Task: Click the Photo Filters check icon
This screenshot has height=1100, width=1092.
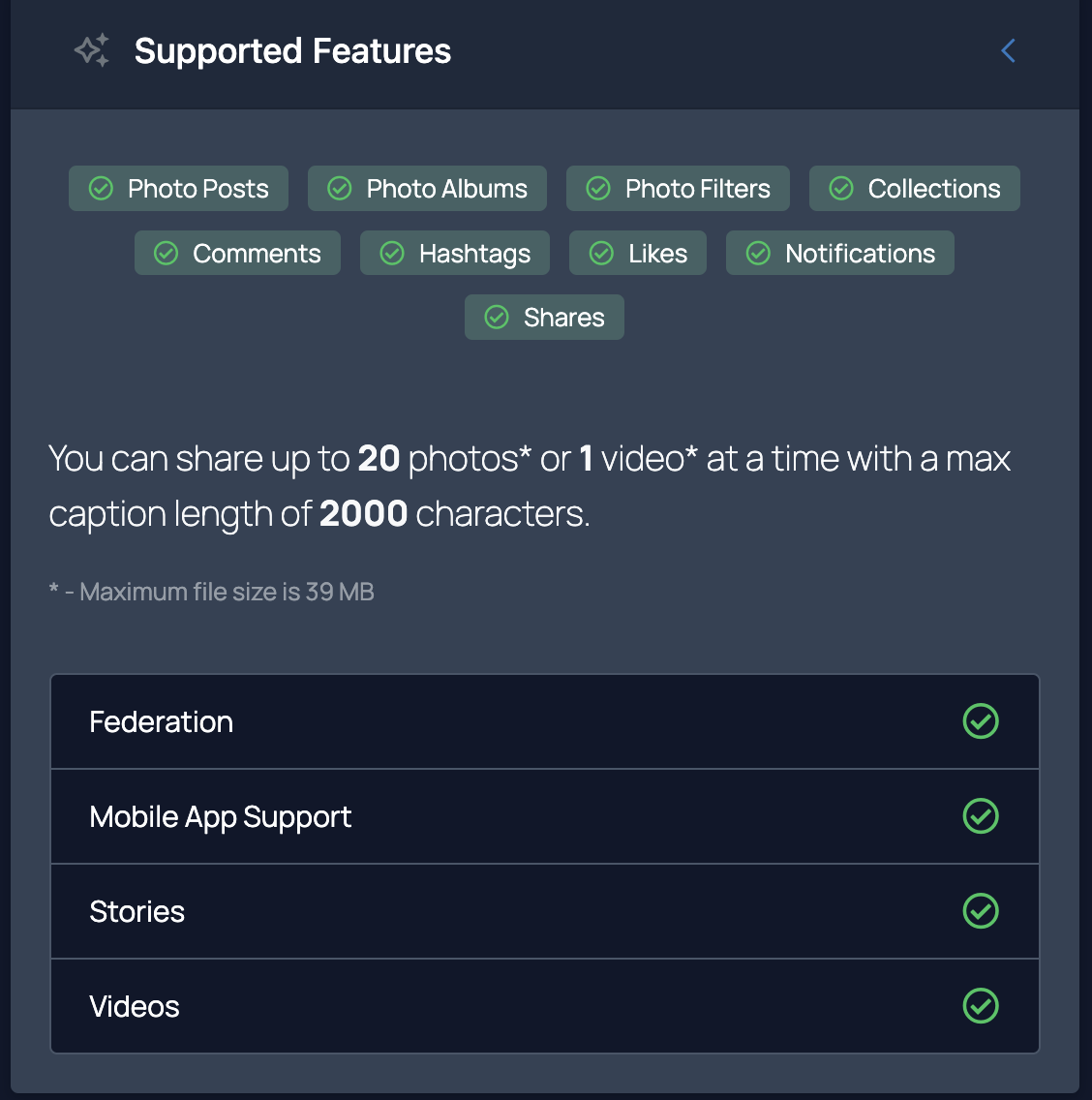Action: (599, 189)
